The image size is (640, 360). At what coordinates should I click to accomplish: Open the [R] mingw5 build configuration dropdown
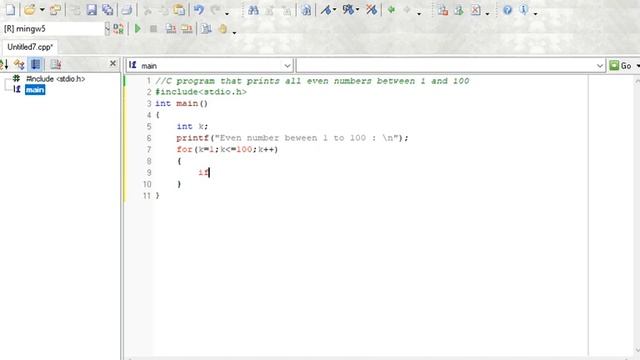107,29
